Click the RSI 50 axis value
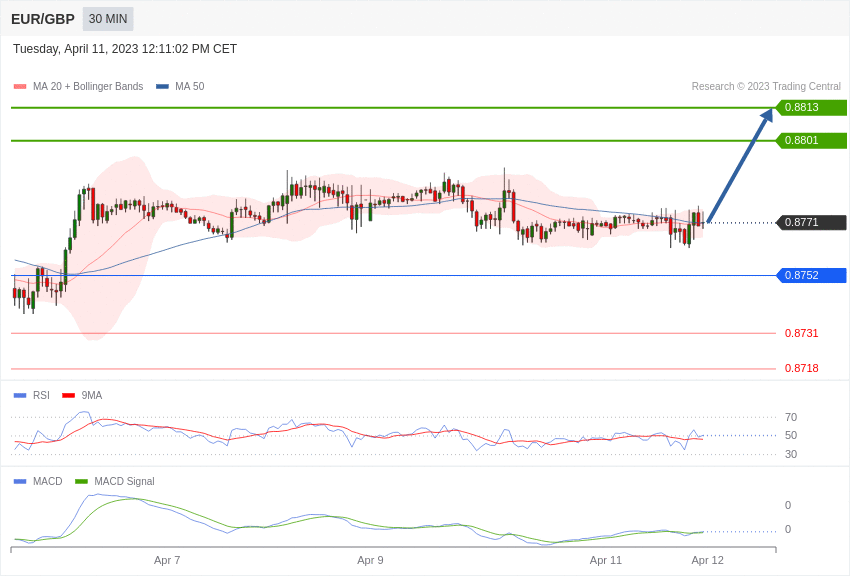 click(x=791, y=435)
